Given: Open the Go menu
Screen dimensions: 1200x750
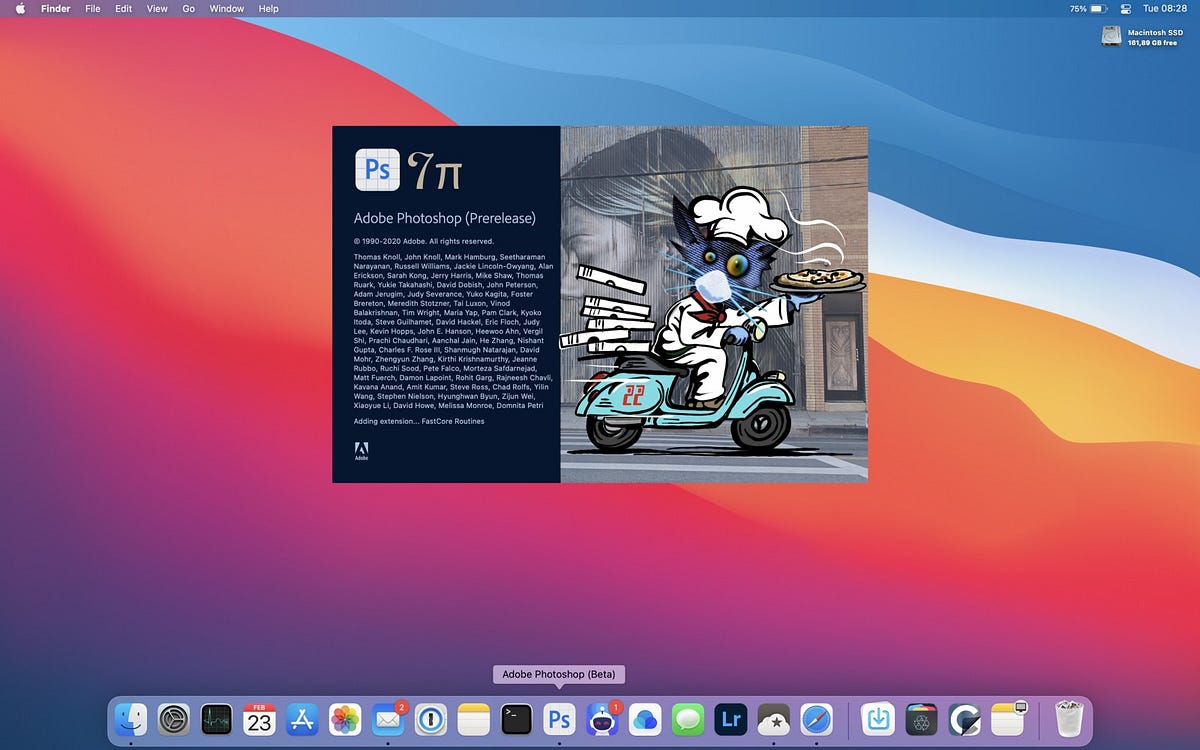Looking at the screenshot, I should 189,8.
